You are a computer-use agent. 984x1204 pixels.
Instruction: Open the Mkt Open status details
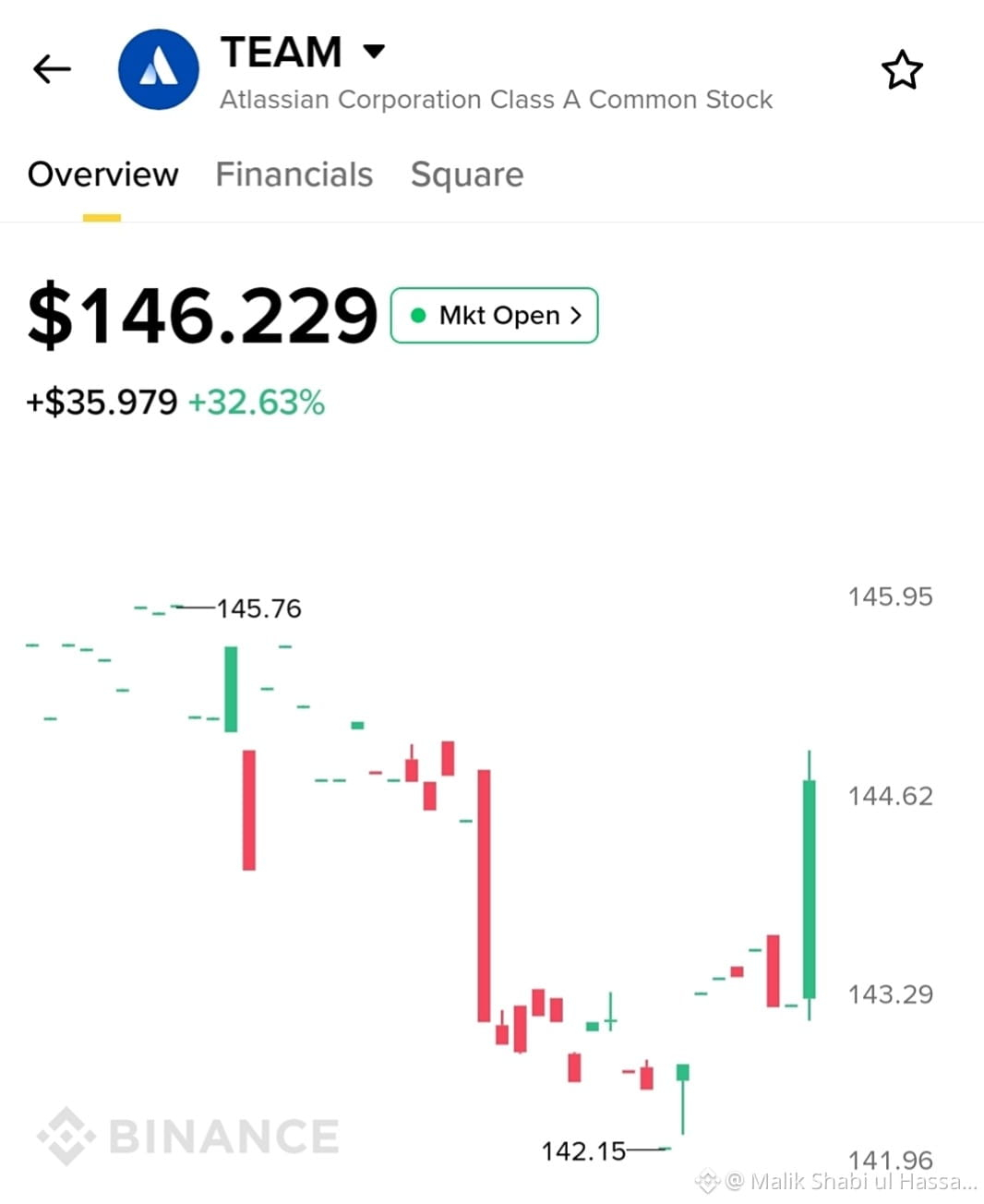[495, 316]
